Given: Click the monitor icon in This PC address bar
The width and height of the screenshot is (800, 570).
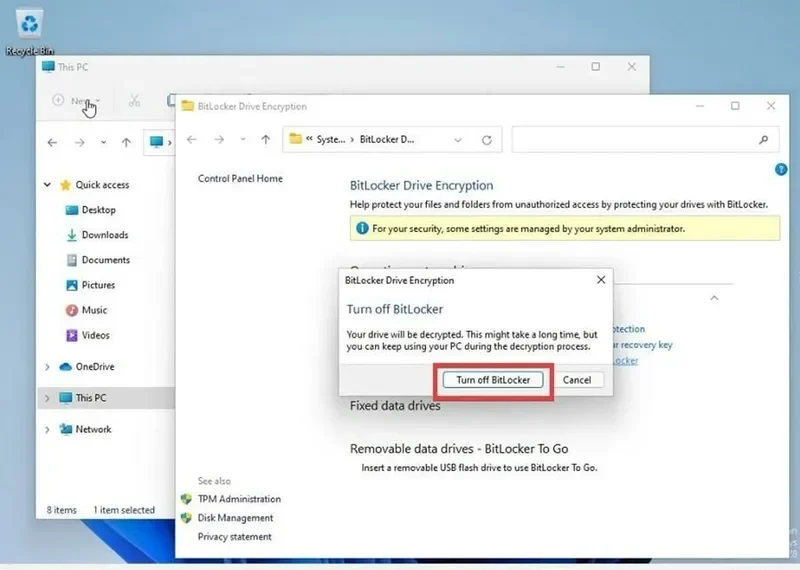Looking at the screenshot, I should (x=156, y=142).
